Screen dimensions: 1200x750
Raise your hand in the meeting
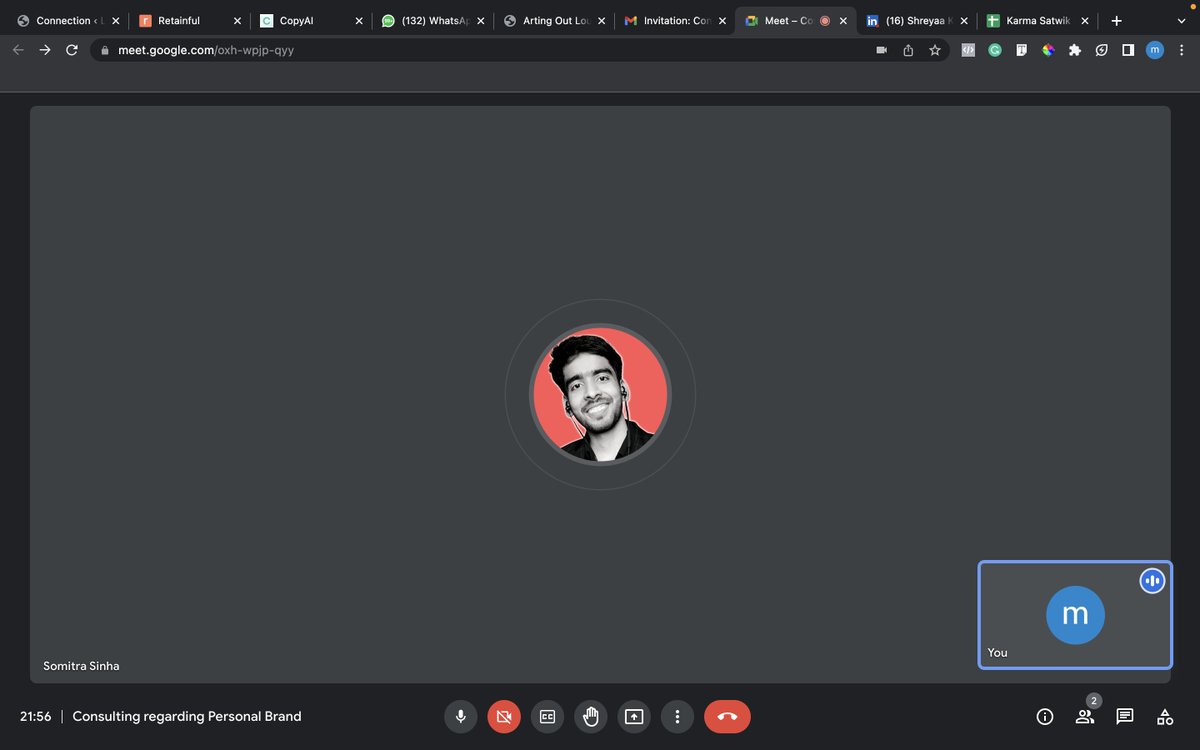tap(591, 716)
